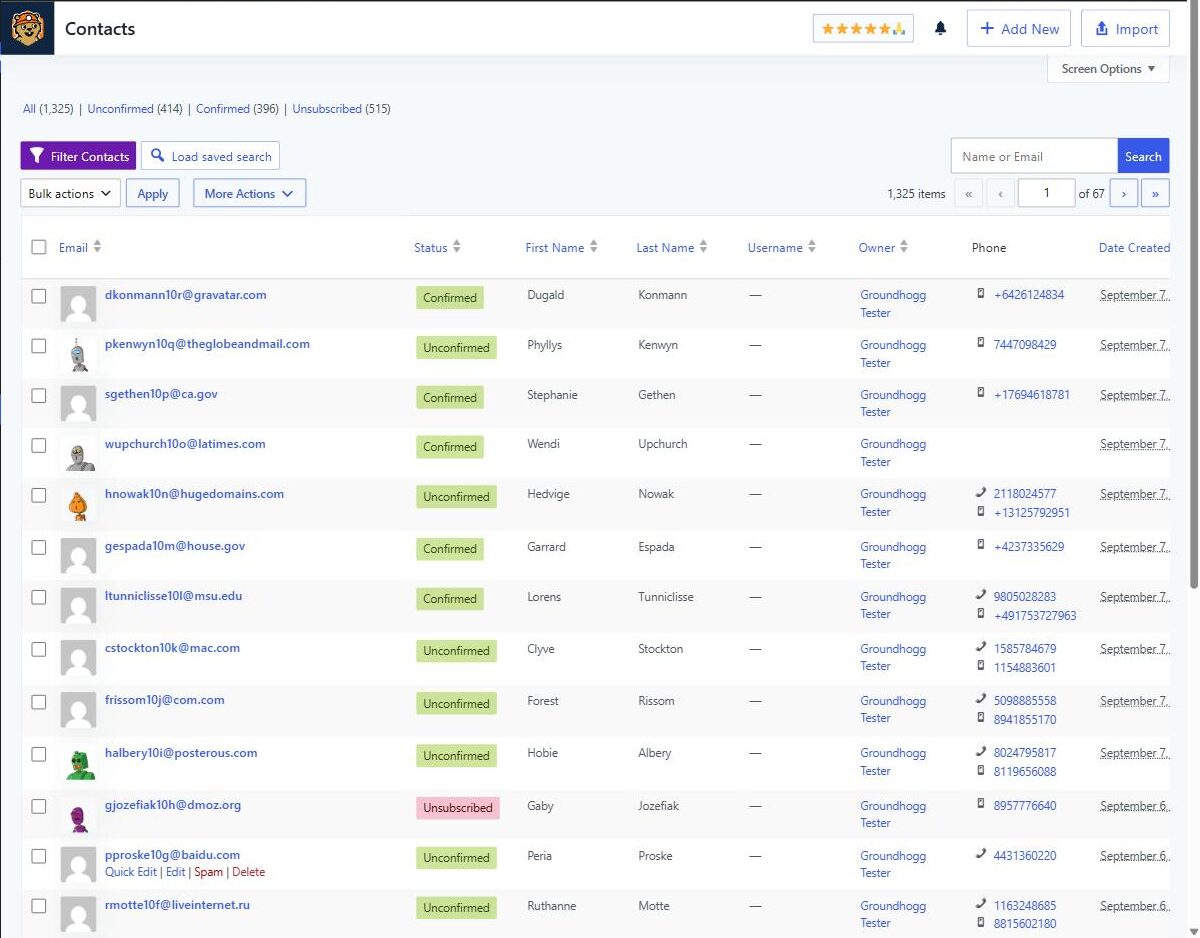
Task: Delete the pproske10g contact
Action: pos(248,872)
